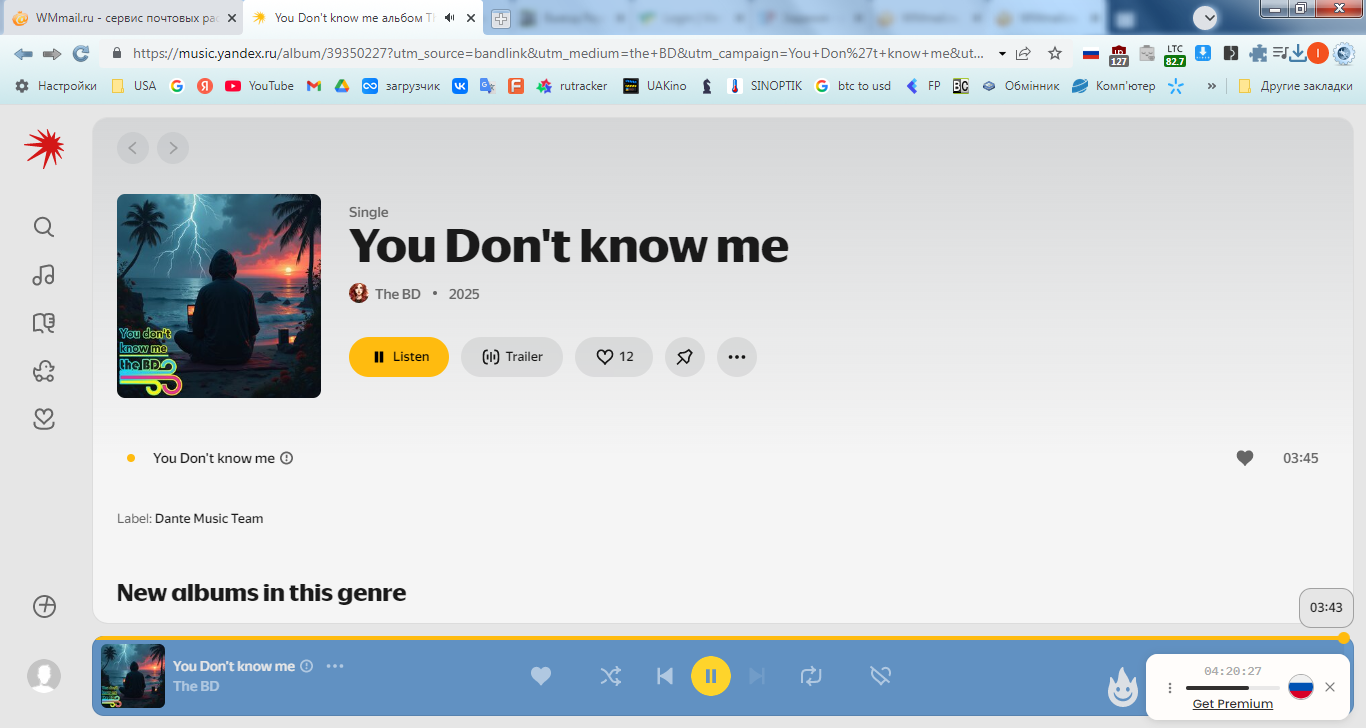
Task: Open the UAKino bookmark
Action: [x=654, y=86]
